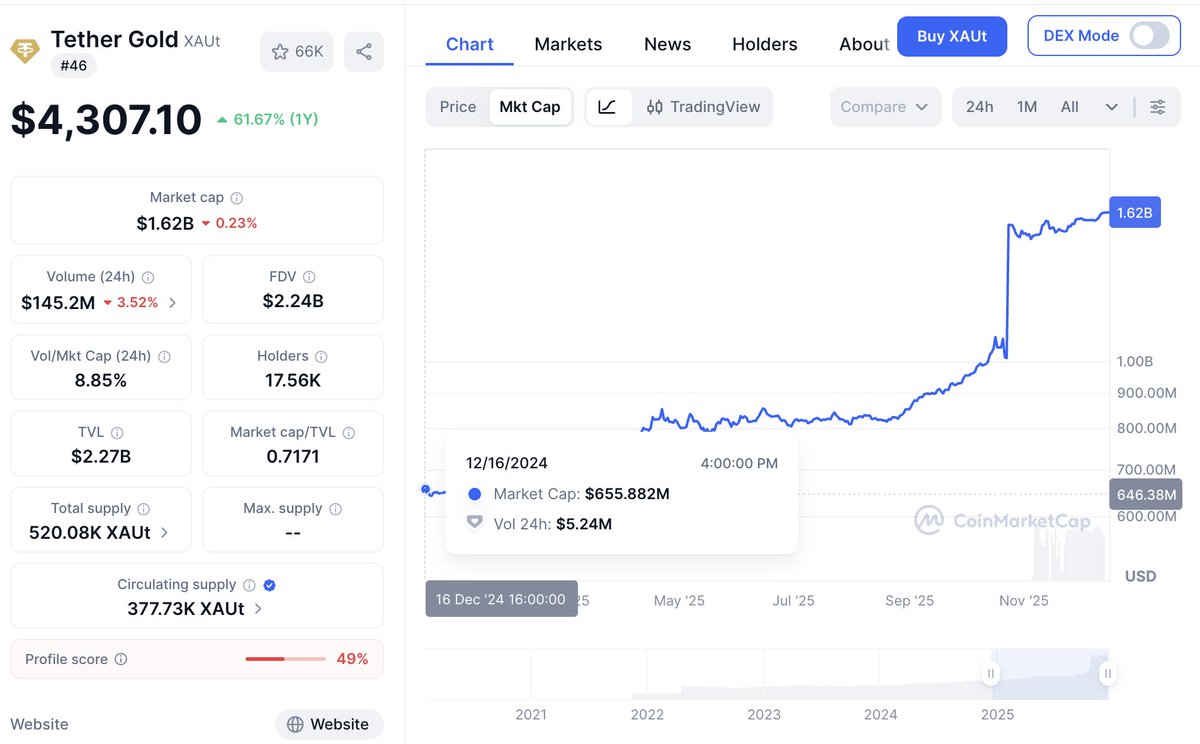Open the Holders tab
Image resolution: width=1200 pixels, height=744 pixels.
(765, 44)
